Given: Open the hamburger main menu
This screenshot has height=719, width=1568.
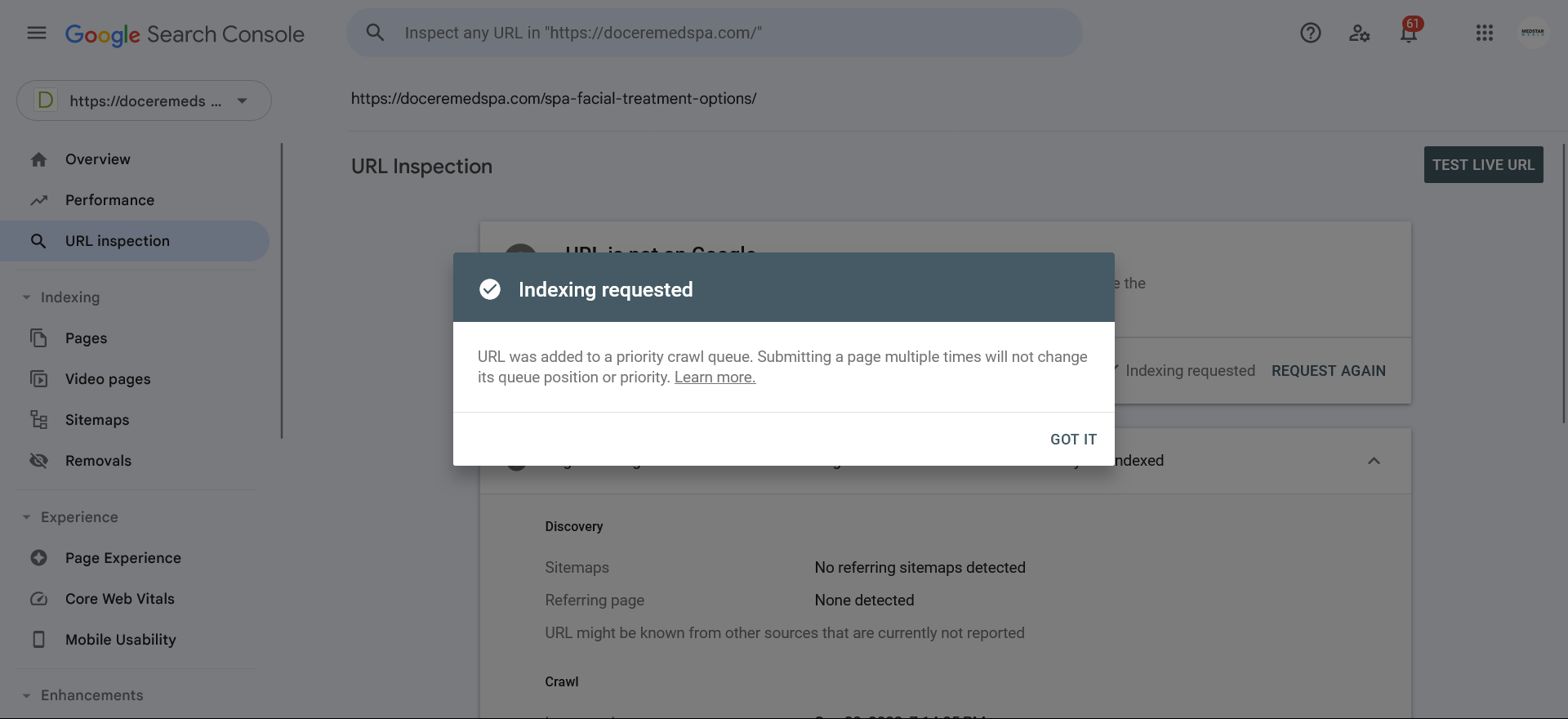Looking at the screenshot, I should (x=37, y=33).
